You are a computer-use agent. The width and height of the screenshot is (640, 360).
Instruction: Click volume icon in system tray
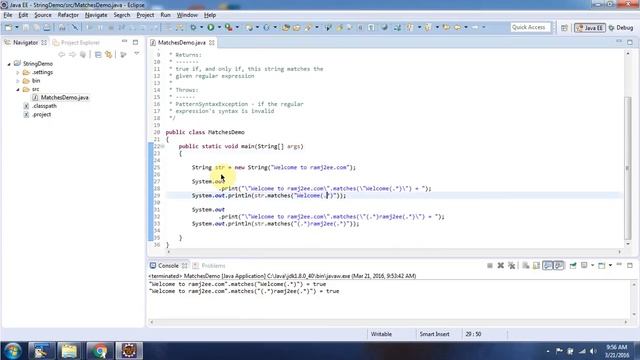593,351
